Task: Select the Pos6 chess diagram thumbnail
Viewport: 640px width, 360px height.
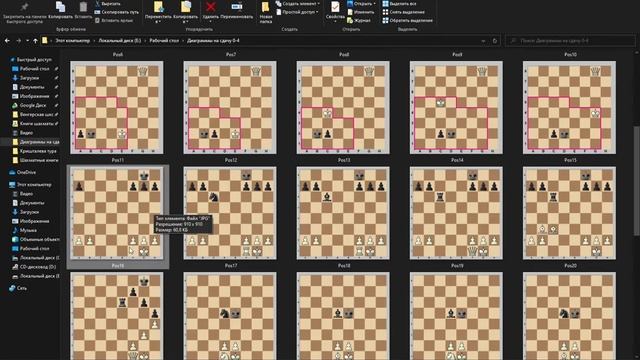Action: (117, 107)
